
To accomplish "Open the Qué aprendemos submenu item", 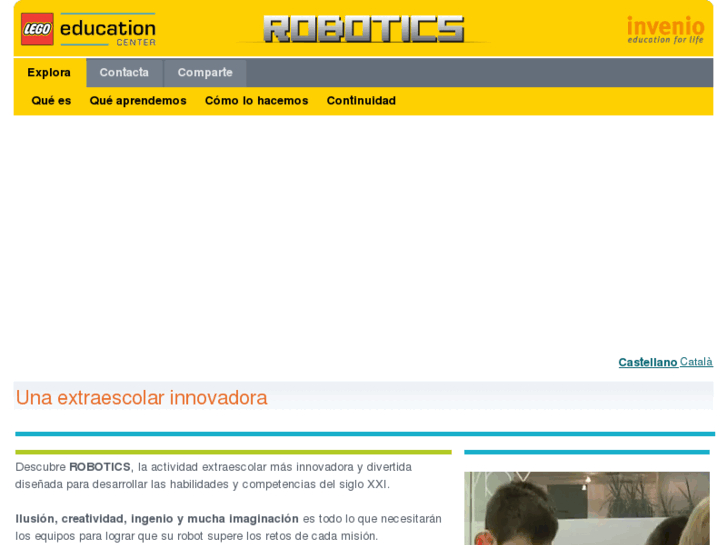I will (x=138, y=101).
